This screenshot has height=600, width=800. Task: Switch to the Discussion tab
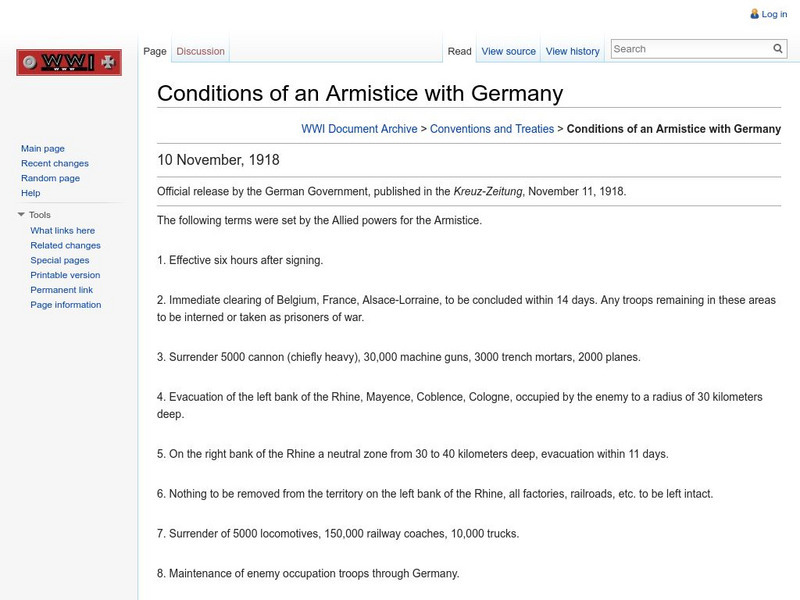point(200,50)
